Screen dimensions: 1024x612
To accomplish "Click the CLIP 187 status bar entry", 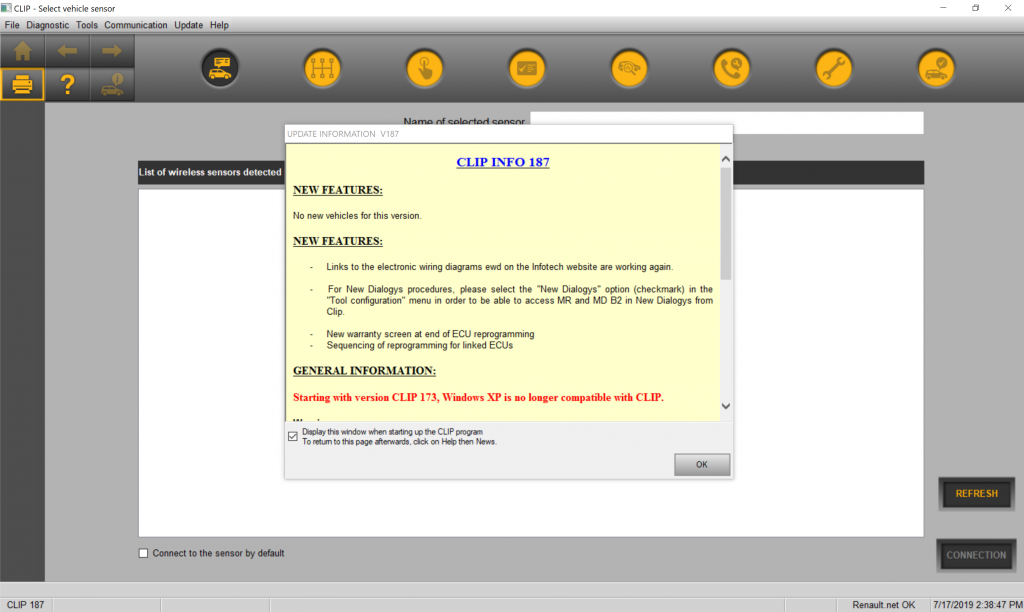I will [25, 605].
